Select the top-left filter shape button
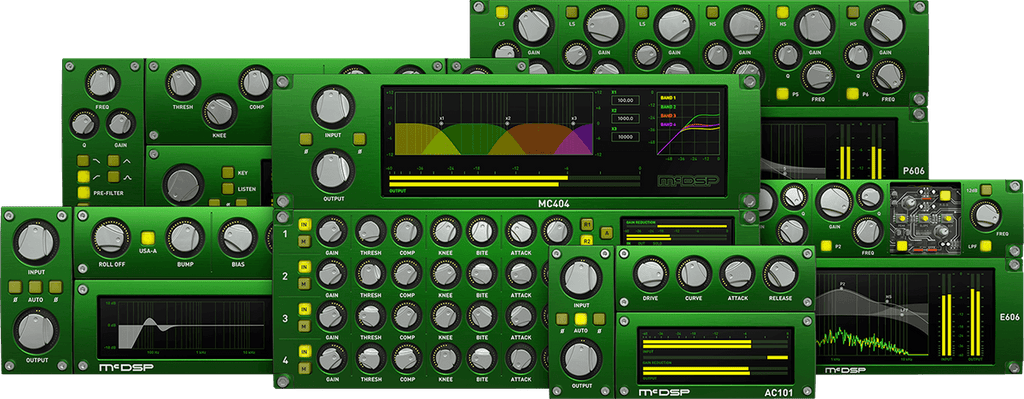The width and height of the screenshot is (1024, 399). tap(83, 161)
